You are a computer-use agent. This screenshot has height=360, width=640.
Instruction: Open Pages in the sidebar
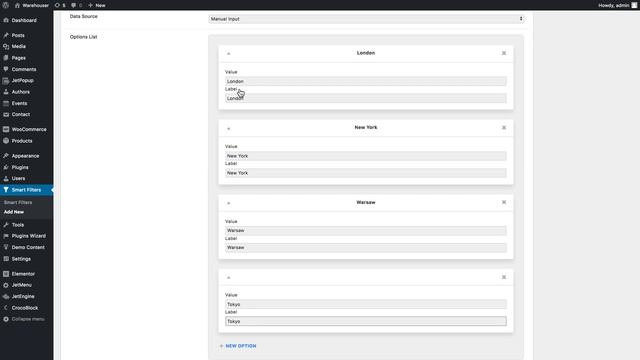click(19, 58)
